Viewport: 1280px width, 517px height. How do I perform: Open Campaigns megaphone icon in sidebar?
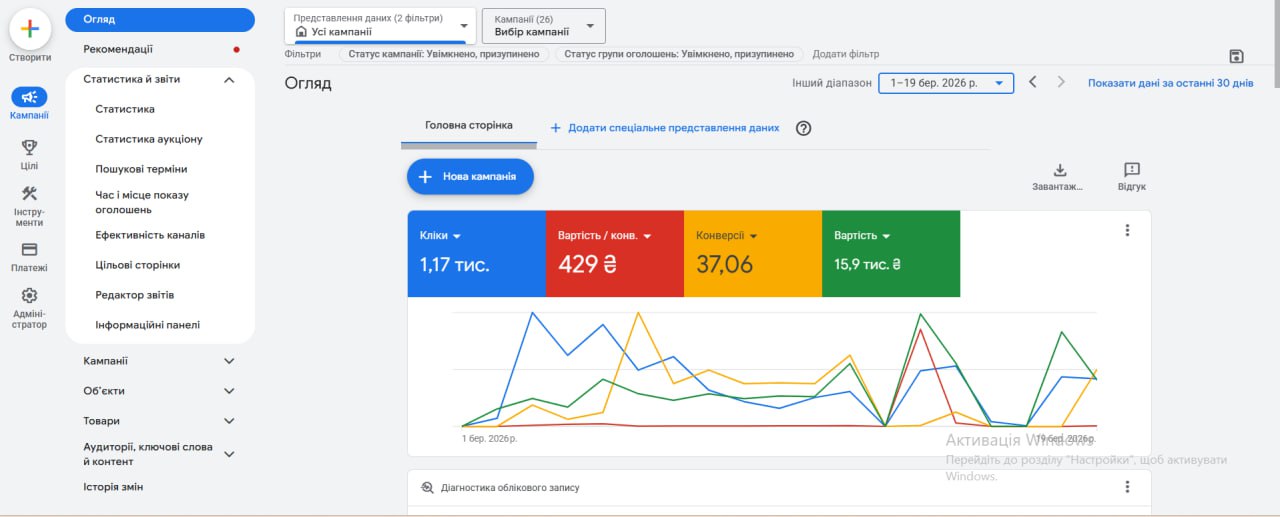point(29,97)
